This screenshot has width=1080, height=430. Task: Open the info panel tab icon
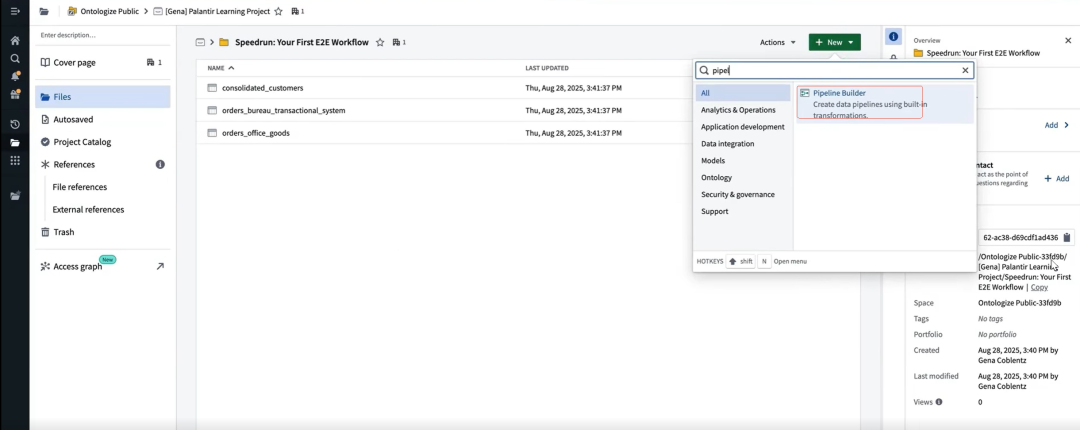893,37
